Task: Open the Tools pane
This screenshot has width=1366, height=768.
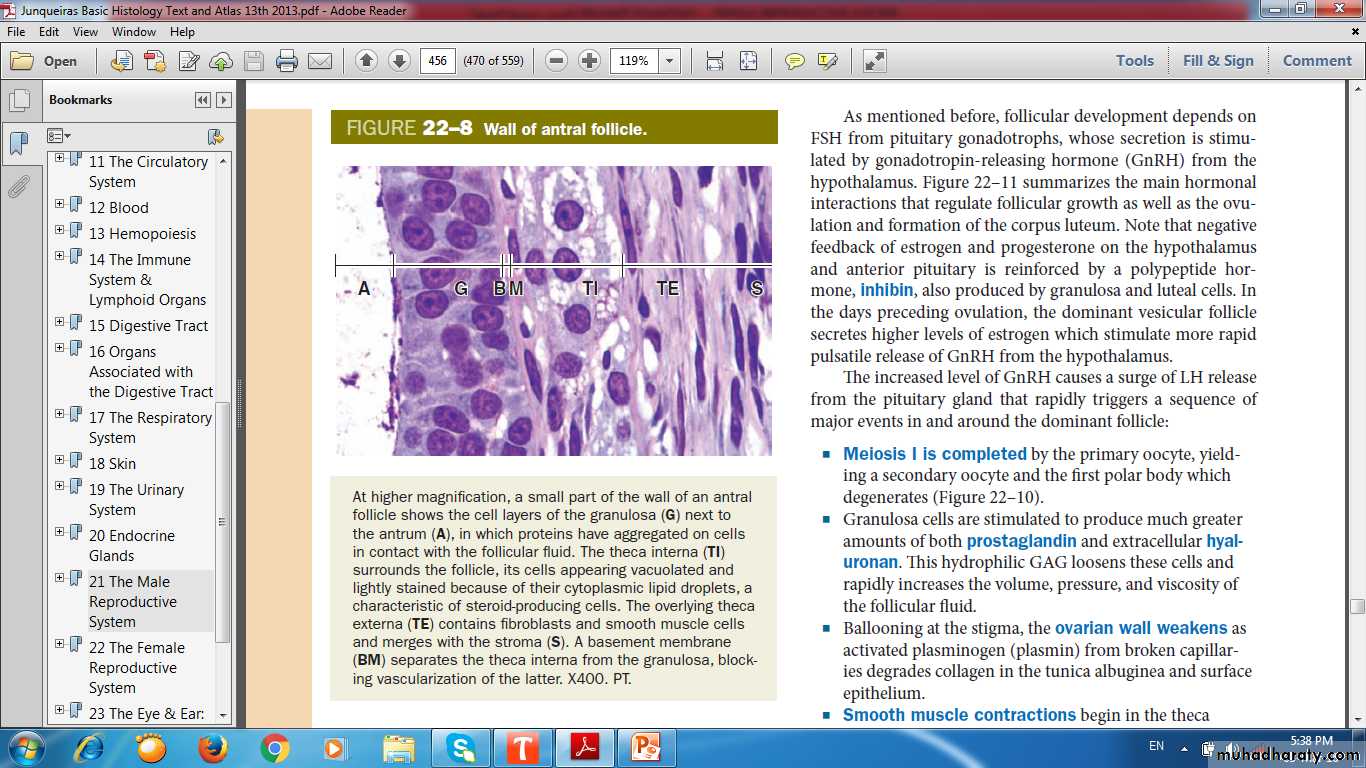Action: [x=1135, y=61]
